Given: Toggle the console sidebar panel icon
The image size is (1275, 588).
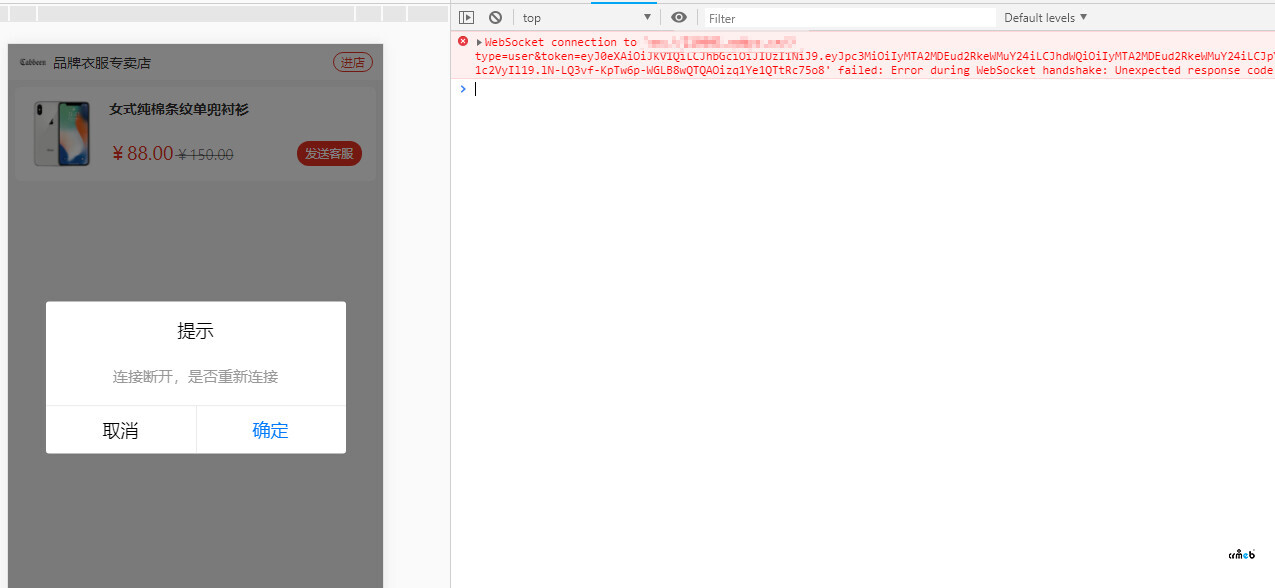Looking at the screenshot, I should pos(466,17).
